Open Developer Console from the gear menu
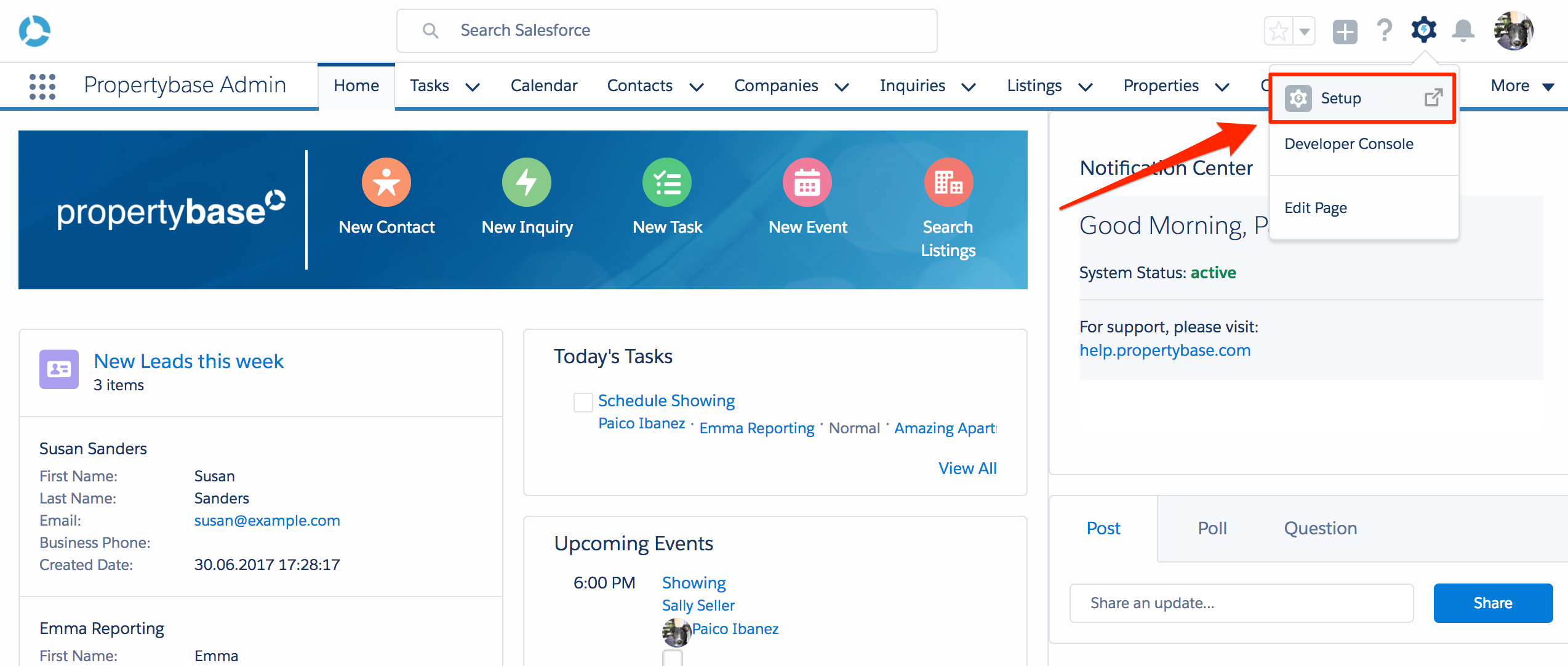The width and height of the screenshot is (1568, 666). coord(1349,144)
